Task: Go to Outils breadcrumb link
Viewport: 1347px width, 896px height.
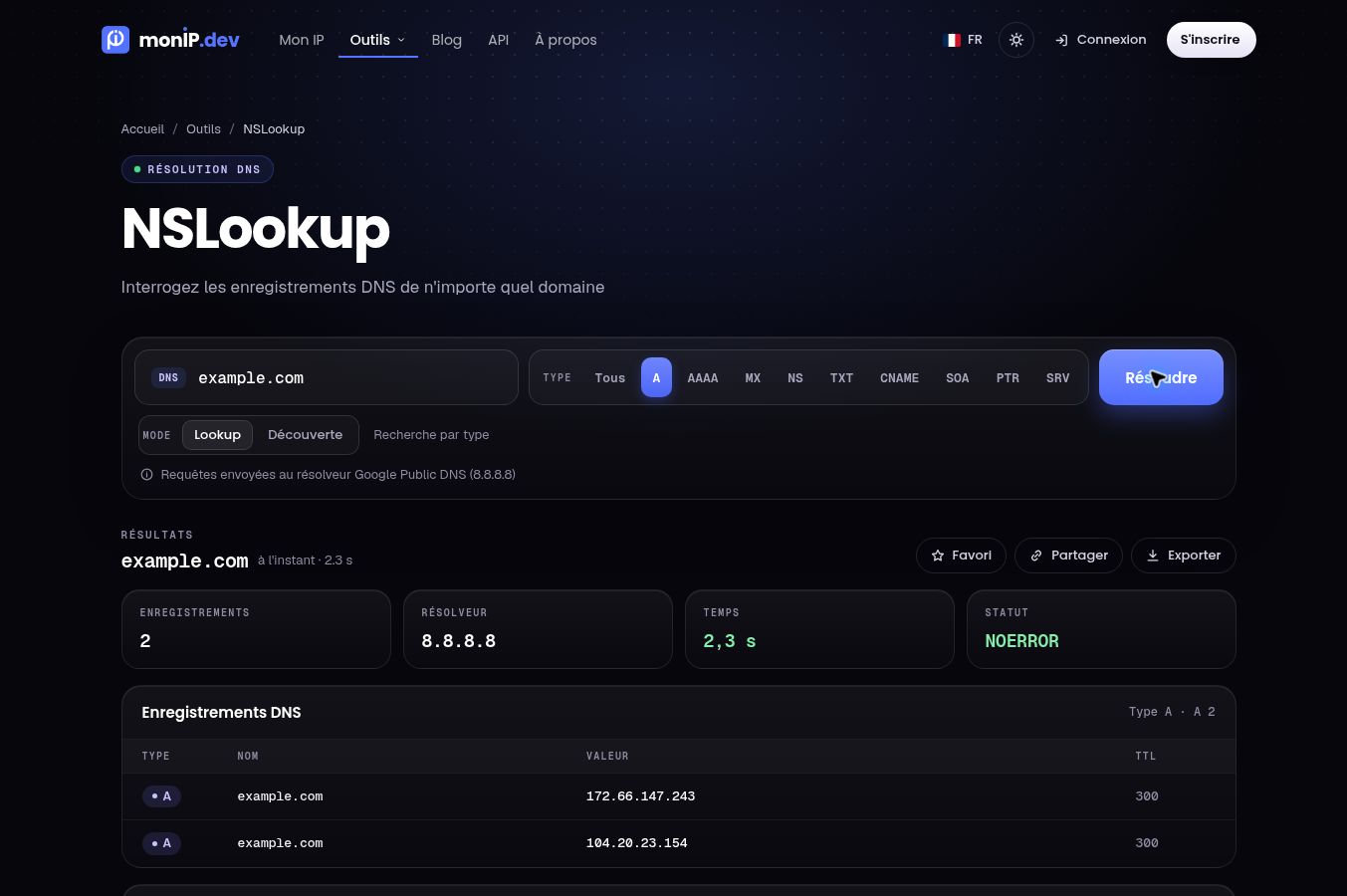Action: click(203, 129)
